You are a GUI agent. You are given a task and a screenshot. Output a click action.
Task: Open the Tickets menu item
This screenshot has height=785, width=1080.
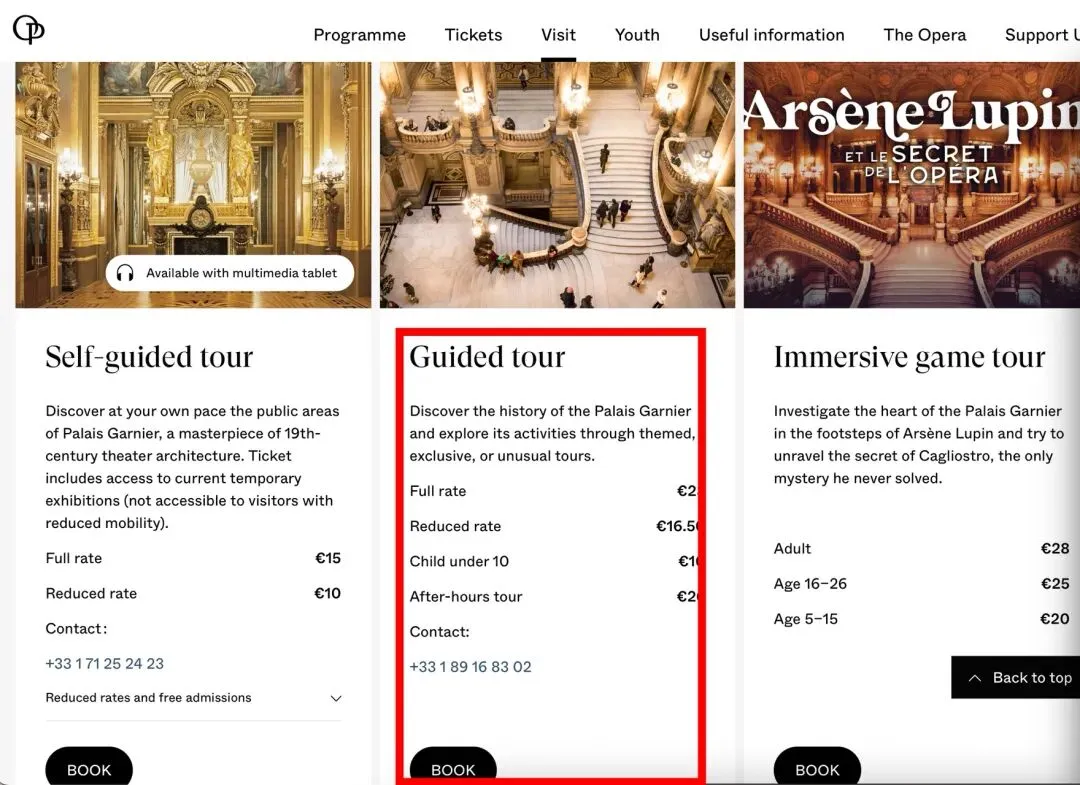473,35
